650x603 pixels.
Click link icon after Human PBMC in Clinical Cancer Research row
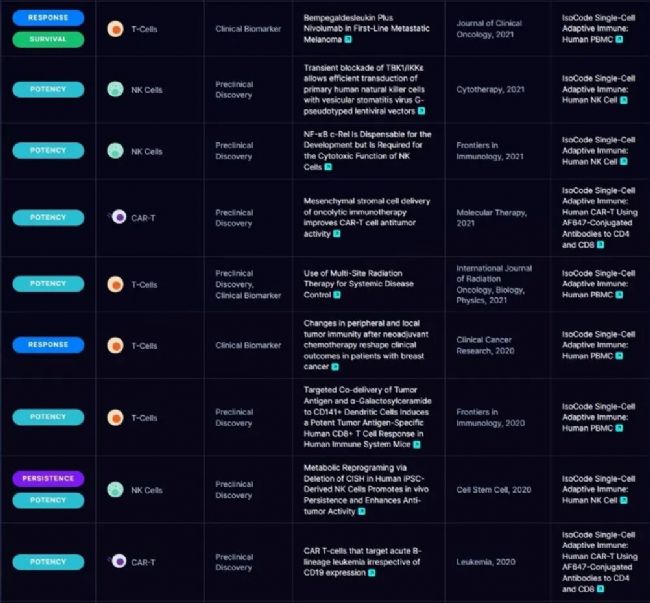tap(620, 356)
